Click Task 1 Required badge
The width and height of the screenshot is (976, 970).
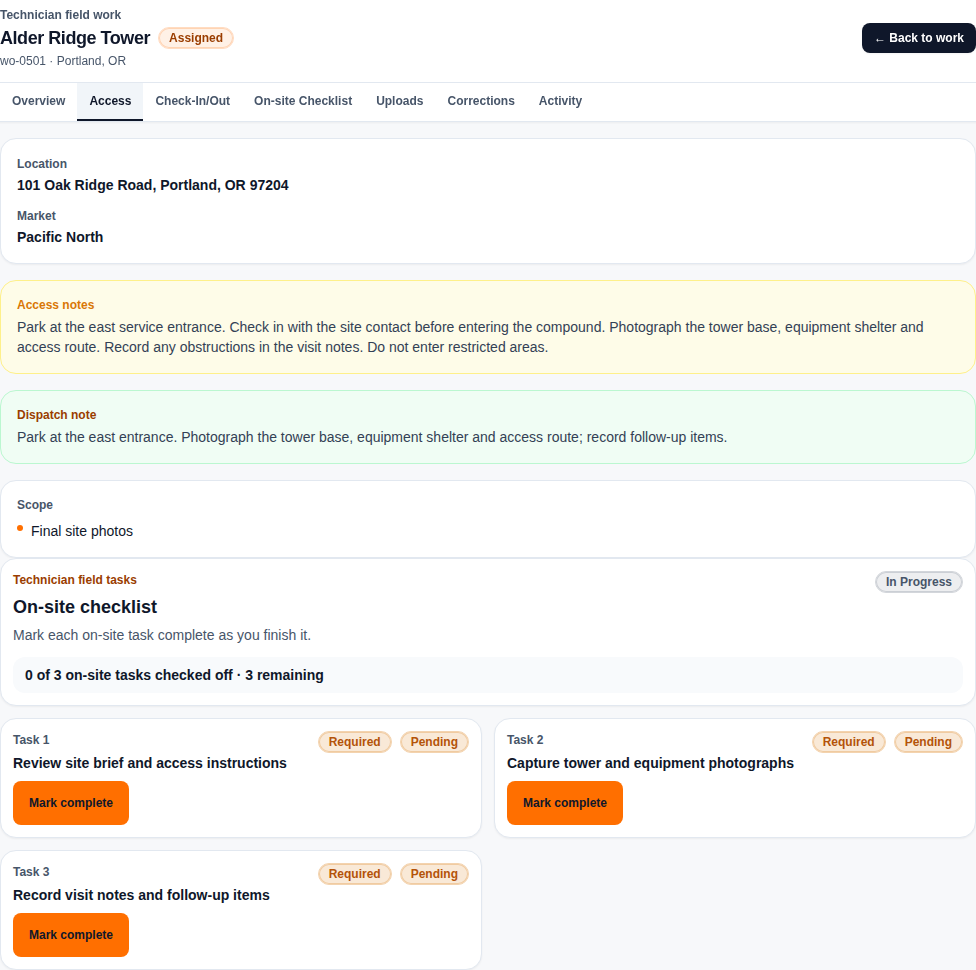click(355, 742)
